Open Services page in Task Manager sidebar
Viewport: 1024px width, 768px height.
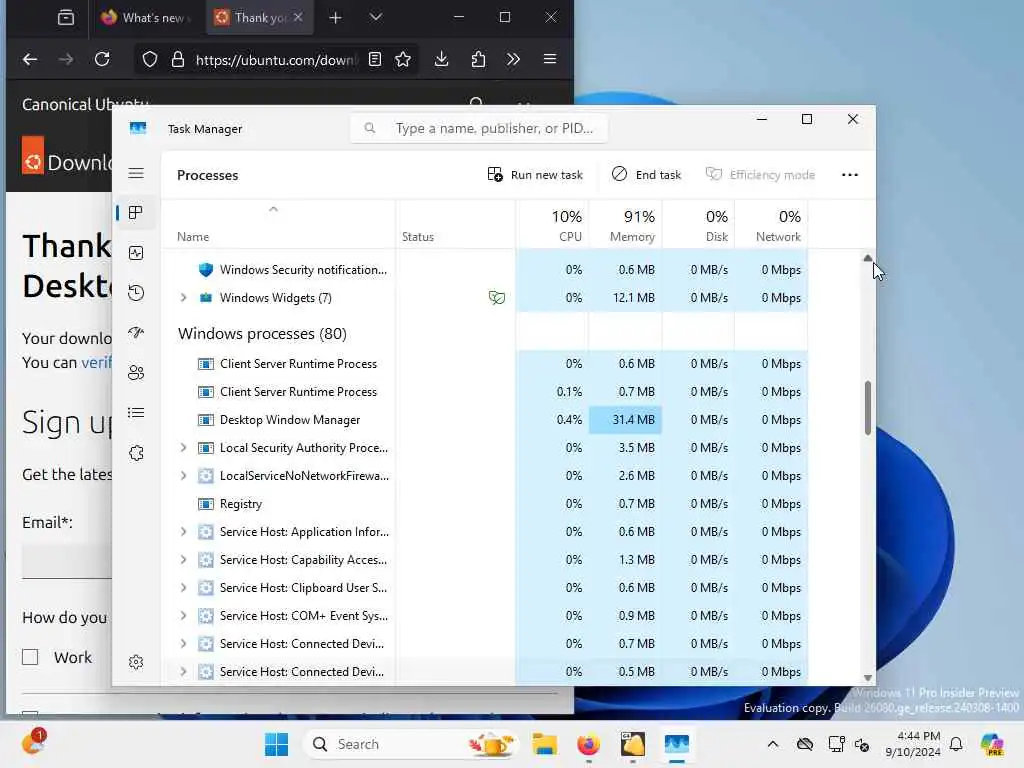[136, 453]
